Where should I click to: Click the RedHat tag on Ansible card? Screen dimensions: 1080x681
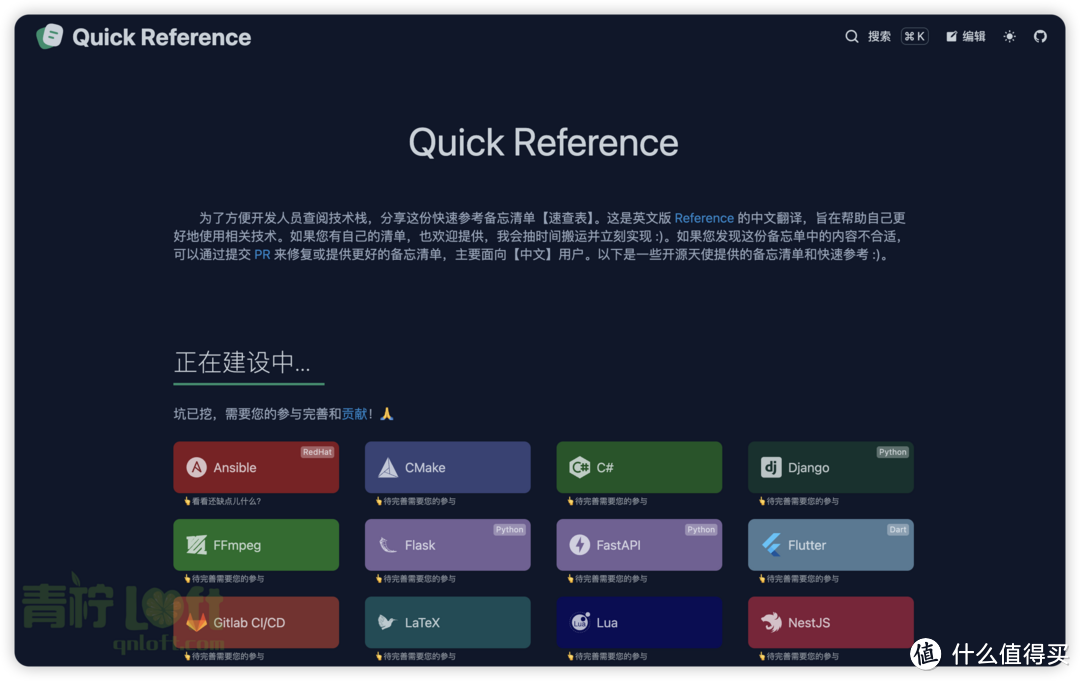tap(317, 452)
